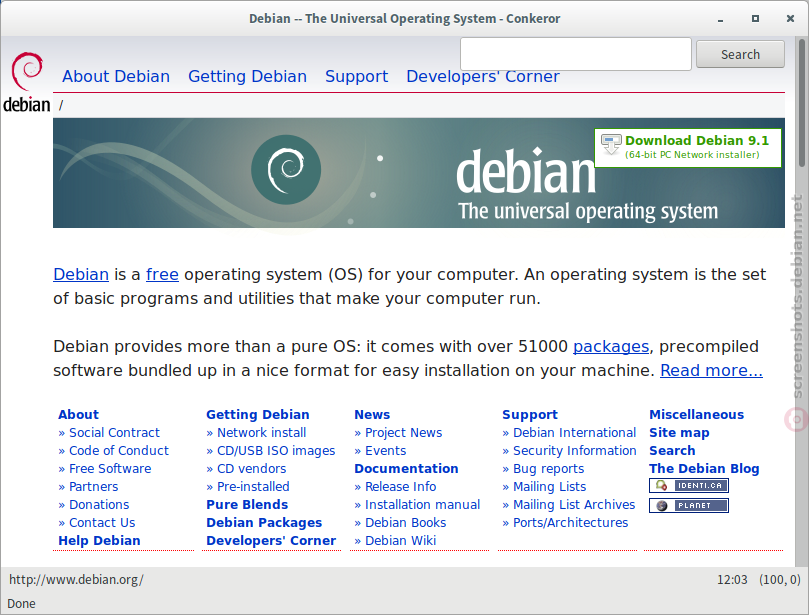Image resolution: width=809 pixels, height=615 pixels.
Task: View the Partners page link
Action: [93, 487]
